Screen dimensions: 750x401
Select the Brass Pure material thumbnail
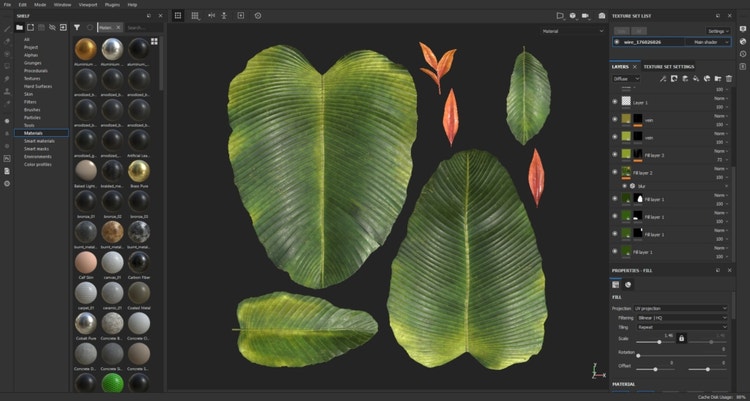pos(139,171)
